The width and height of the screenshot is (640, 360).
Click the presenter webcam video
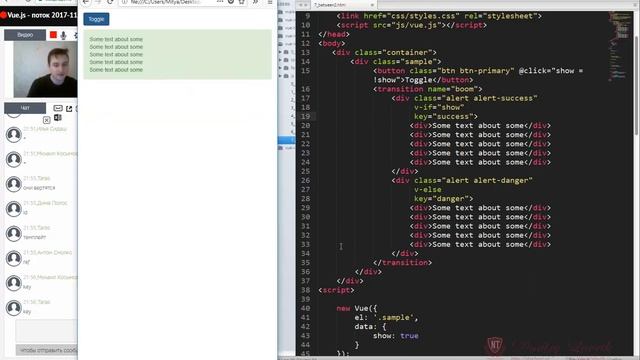pos(45,69)
